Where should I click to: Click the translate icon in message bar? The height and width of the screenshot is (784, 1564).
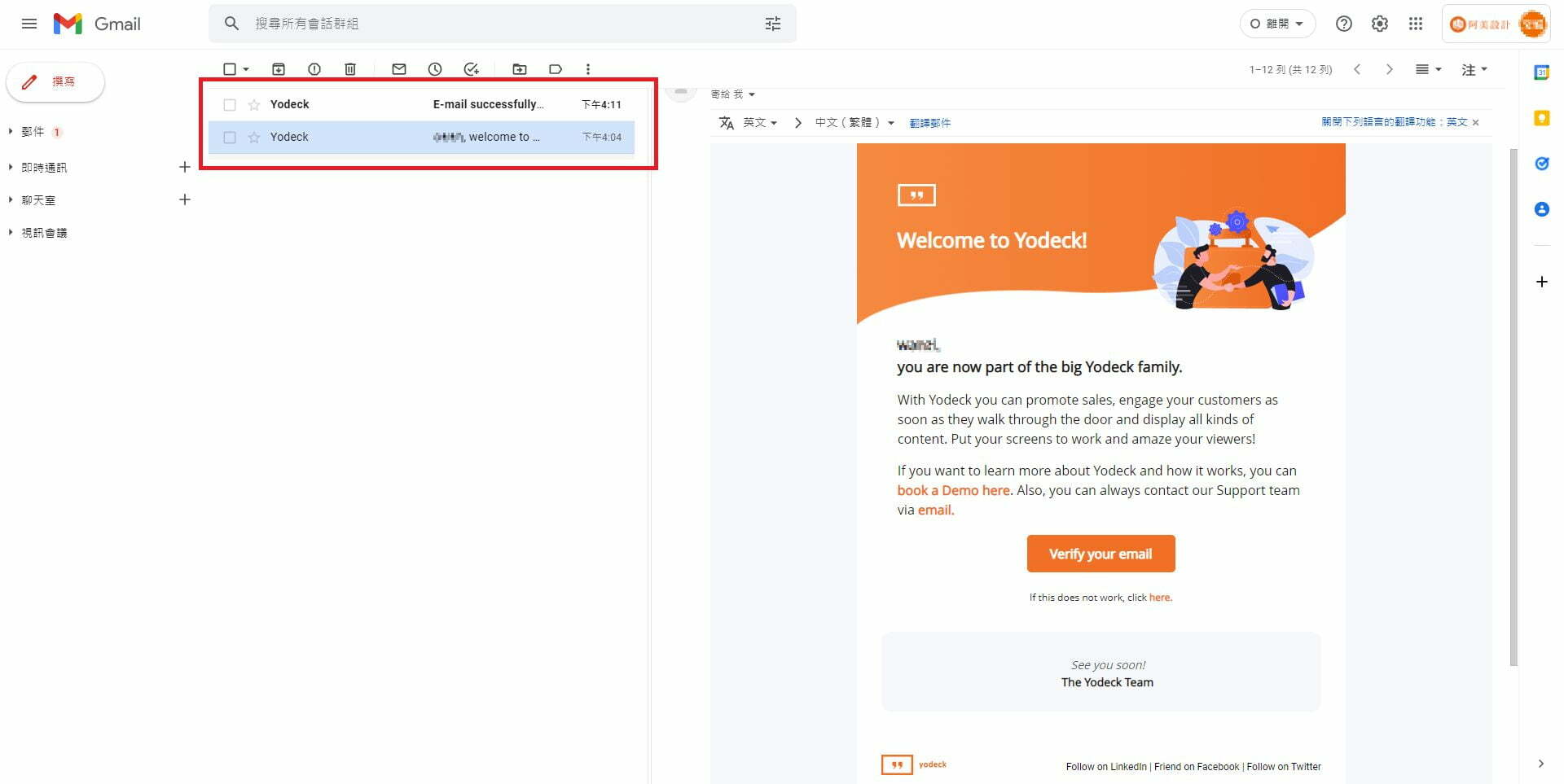coord(727,123)
